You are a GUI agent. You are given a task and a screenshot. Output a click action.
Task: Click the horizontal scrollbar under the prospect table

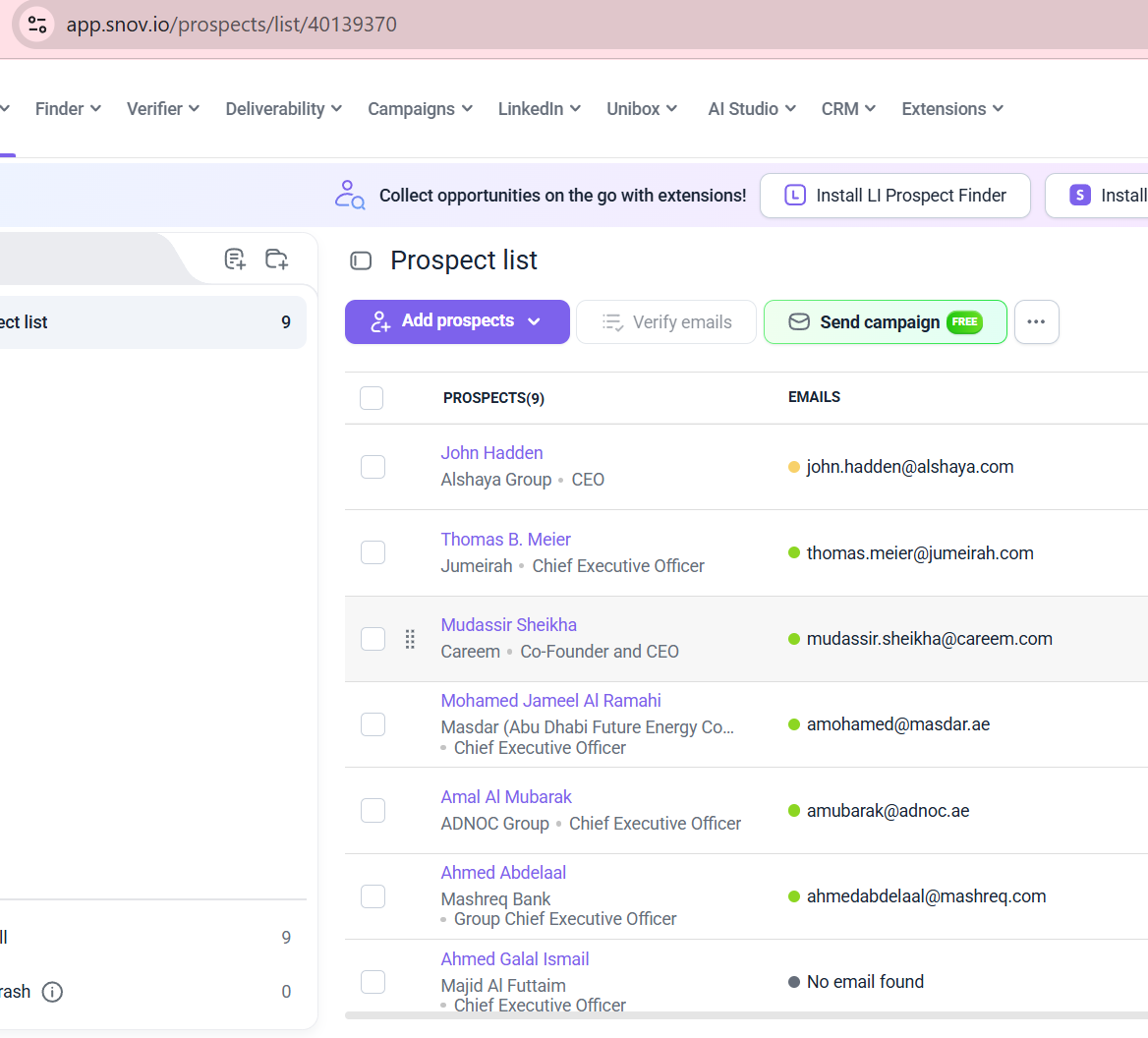[746, 1015]
